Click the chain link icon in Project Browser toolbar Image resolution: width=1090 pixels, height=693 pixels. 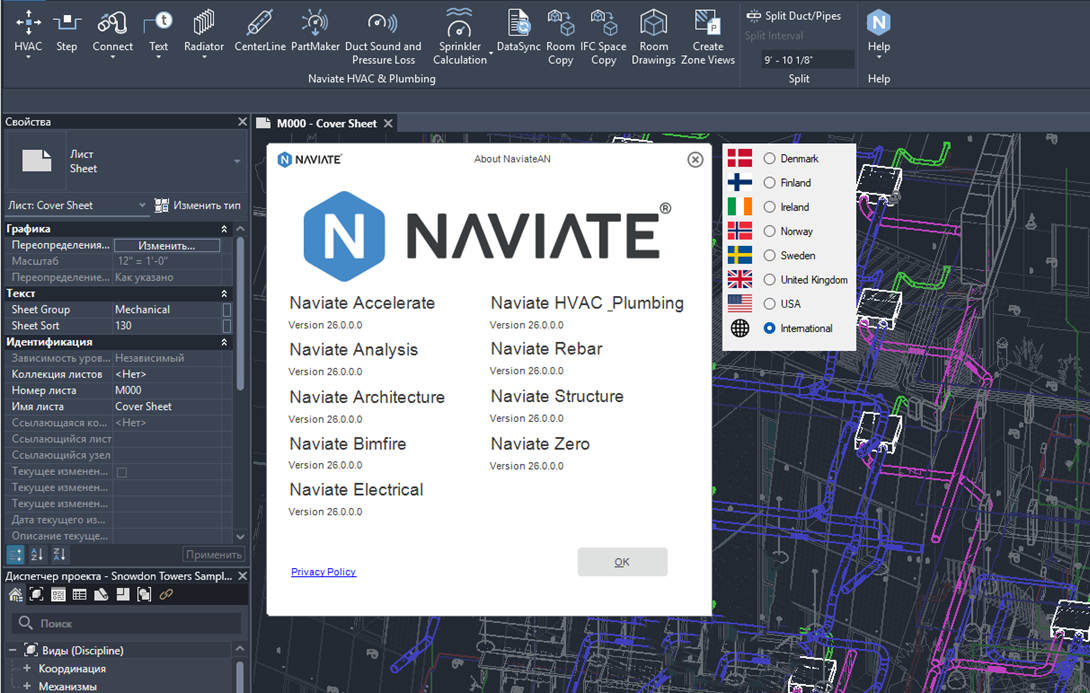[166, 594]
